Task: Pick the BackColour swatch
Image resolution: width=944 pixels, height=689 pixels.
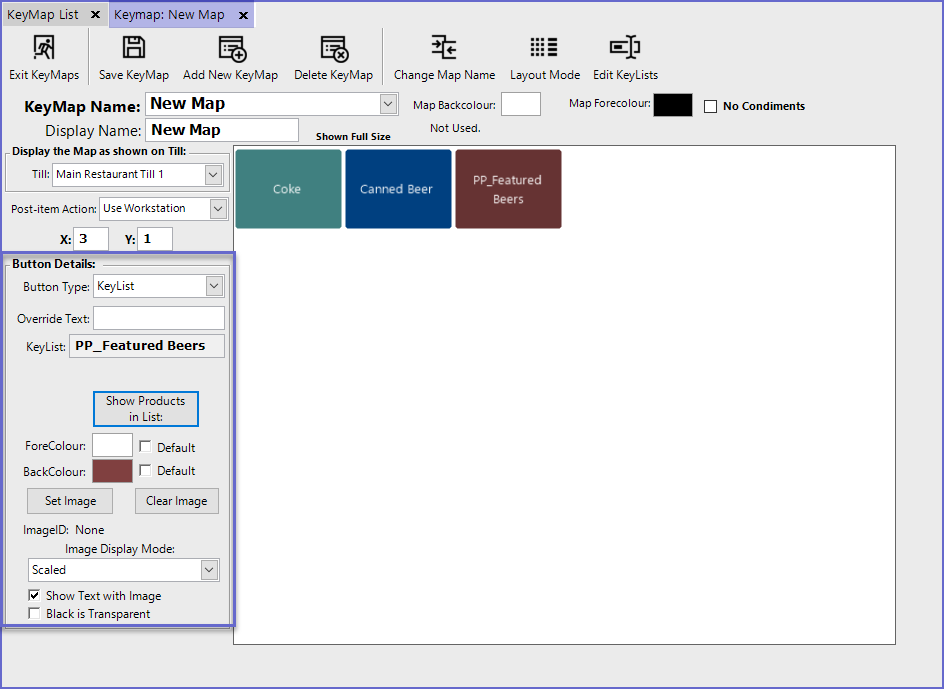Action: tap(112, 471)
